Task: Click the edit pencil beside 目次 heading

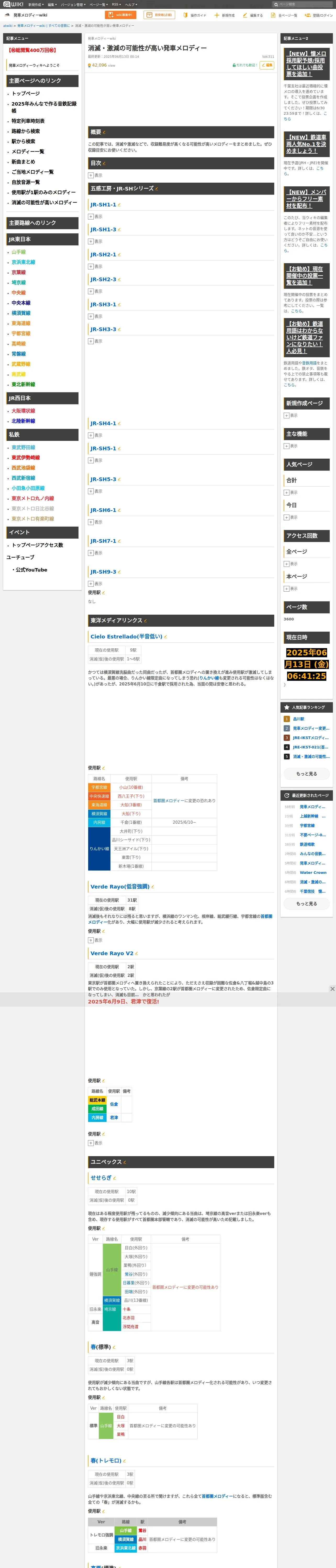Action: click(x=104, y=163)
